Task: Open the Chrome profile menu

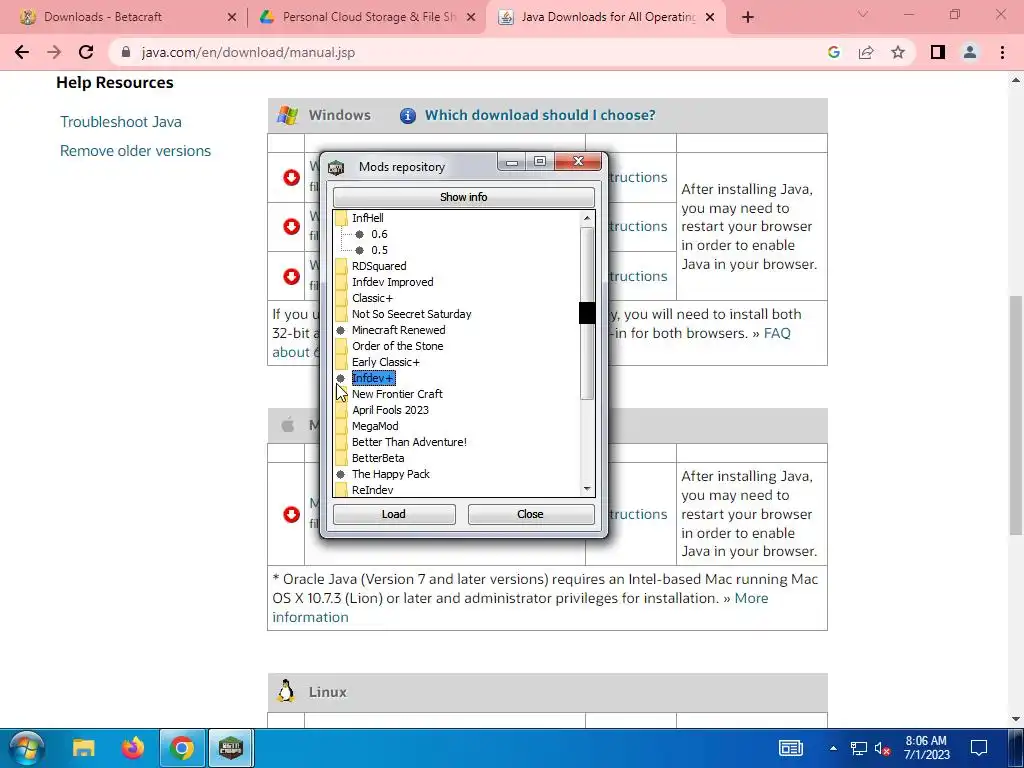Action: [x=970, y=52]
